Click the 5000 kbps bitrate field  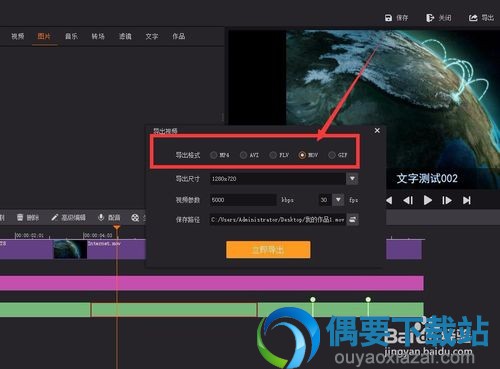pyautogui.click(x=243, y=200)
